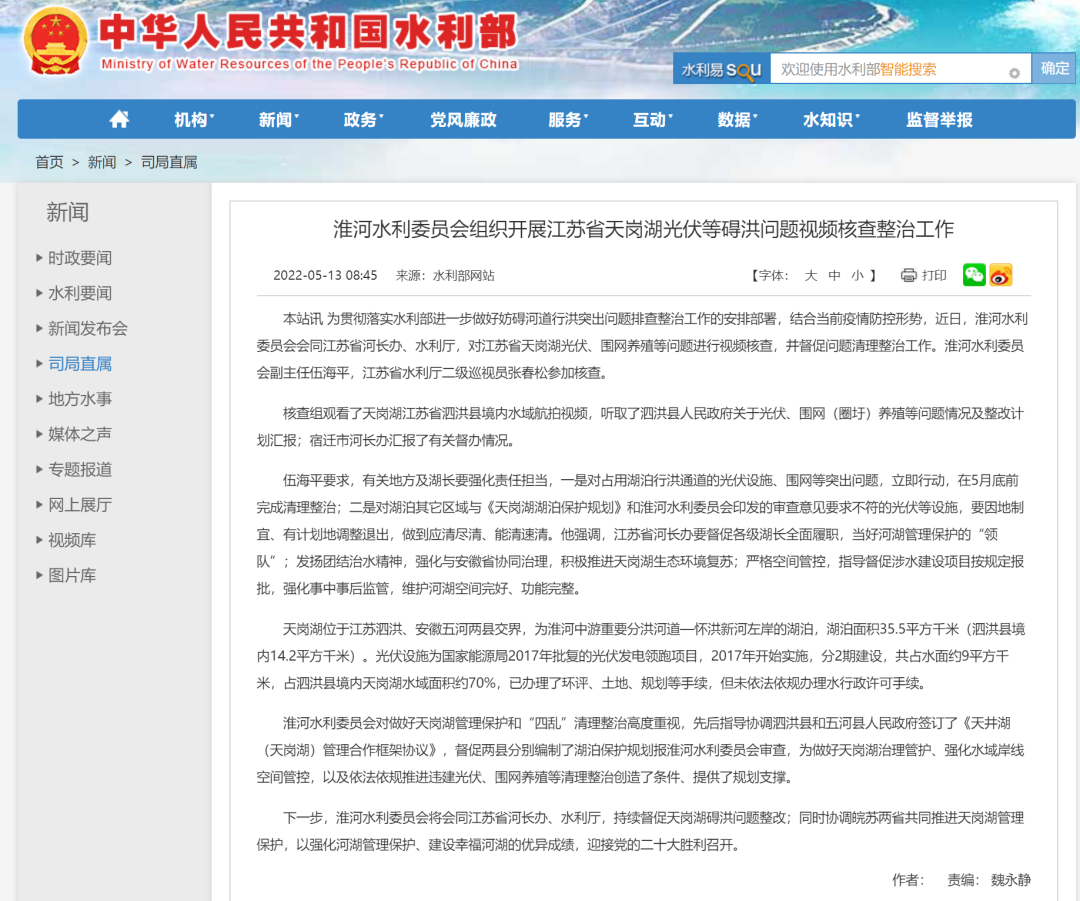The image size is (1080, 901).
Task: Select font size 中
Action: (836, 275)
